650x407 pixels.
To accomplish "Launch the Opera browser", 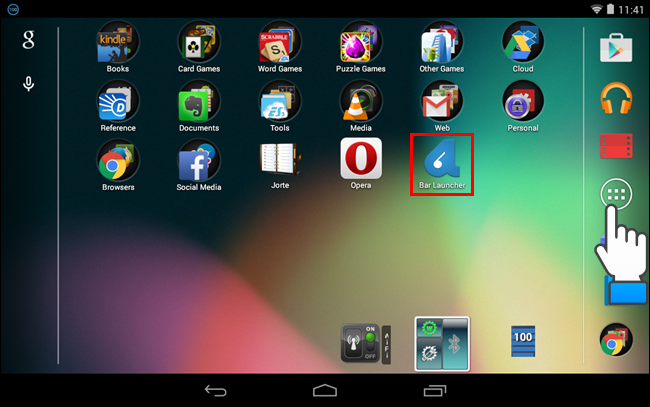I will 361,158.
